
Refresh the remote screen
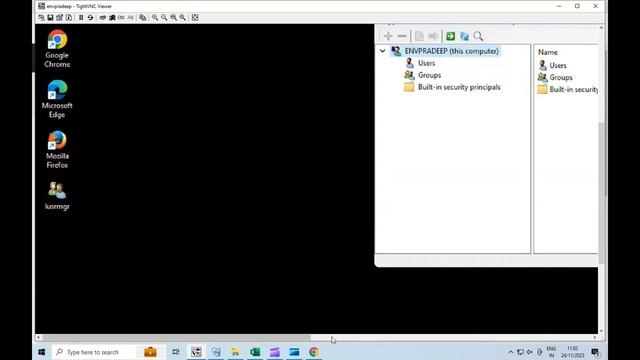coord(90,18)
